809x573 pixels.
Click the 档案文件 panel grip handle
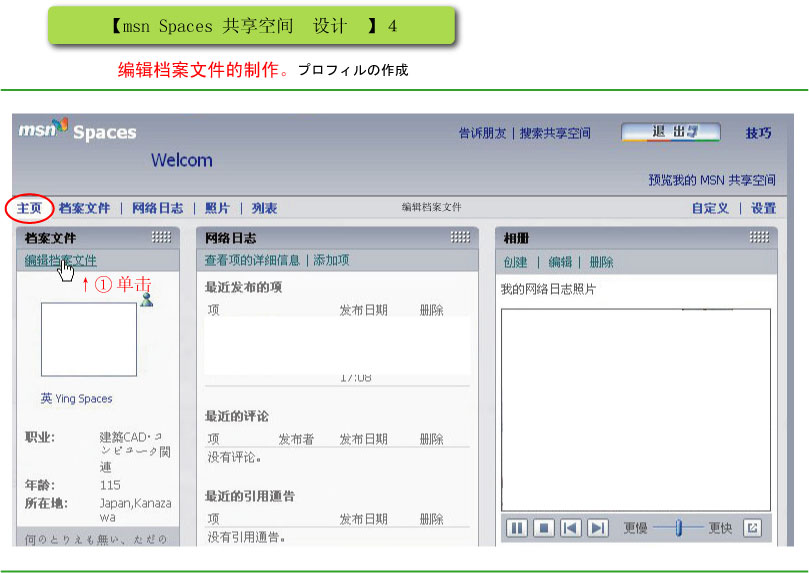pyautogui.click(x=161, y=237)
